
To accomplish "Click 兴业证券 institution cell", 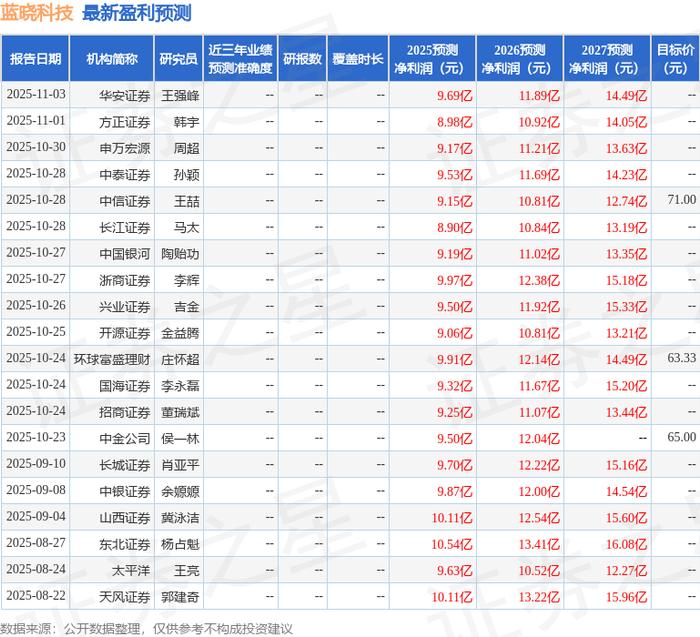I will click(125, 307).
